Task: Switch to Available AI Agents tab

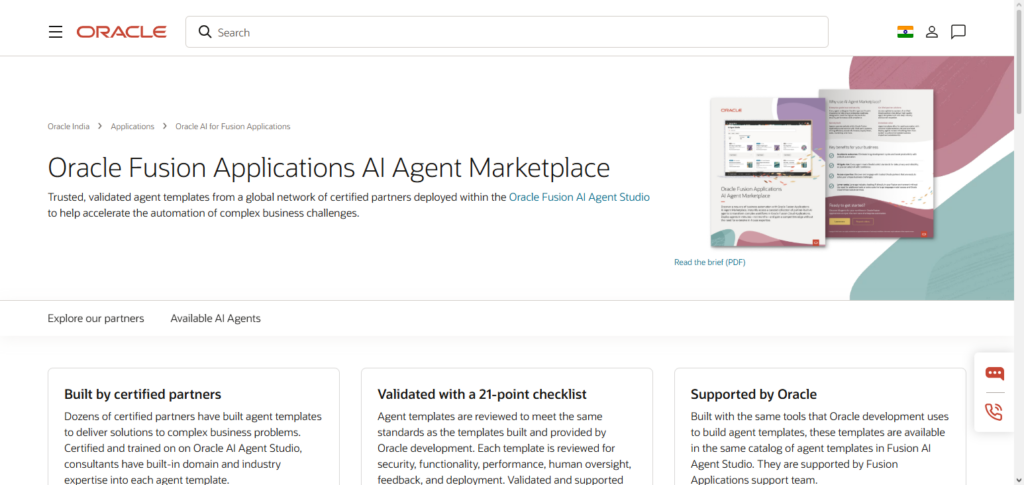Action: [x=216, y=319]
